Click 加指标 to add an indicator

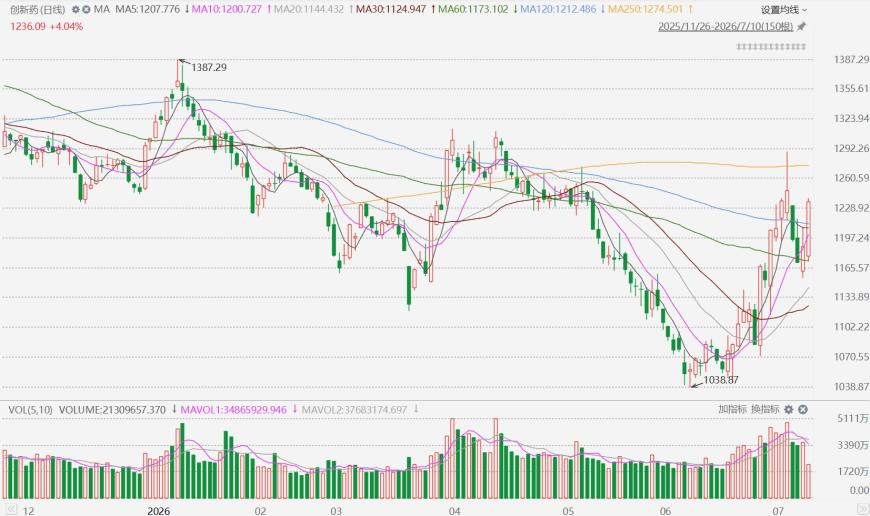click(732, 409)
